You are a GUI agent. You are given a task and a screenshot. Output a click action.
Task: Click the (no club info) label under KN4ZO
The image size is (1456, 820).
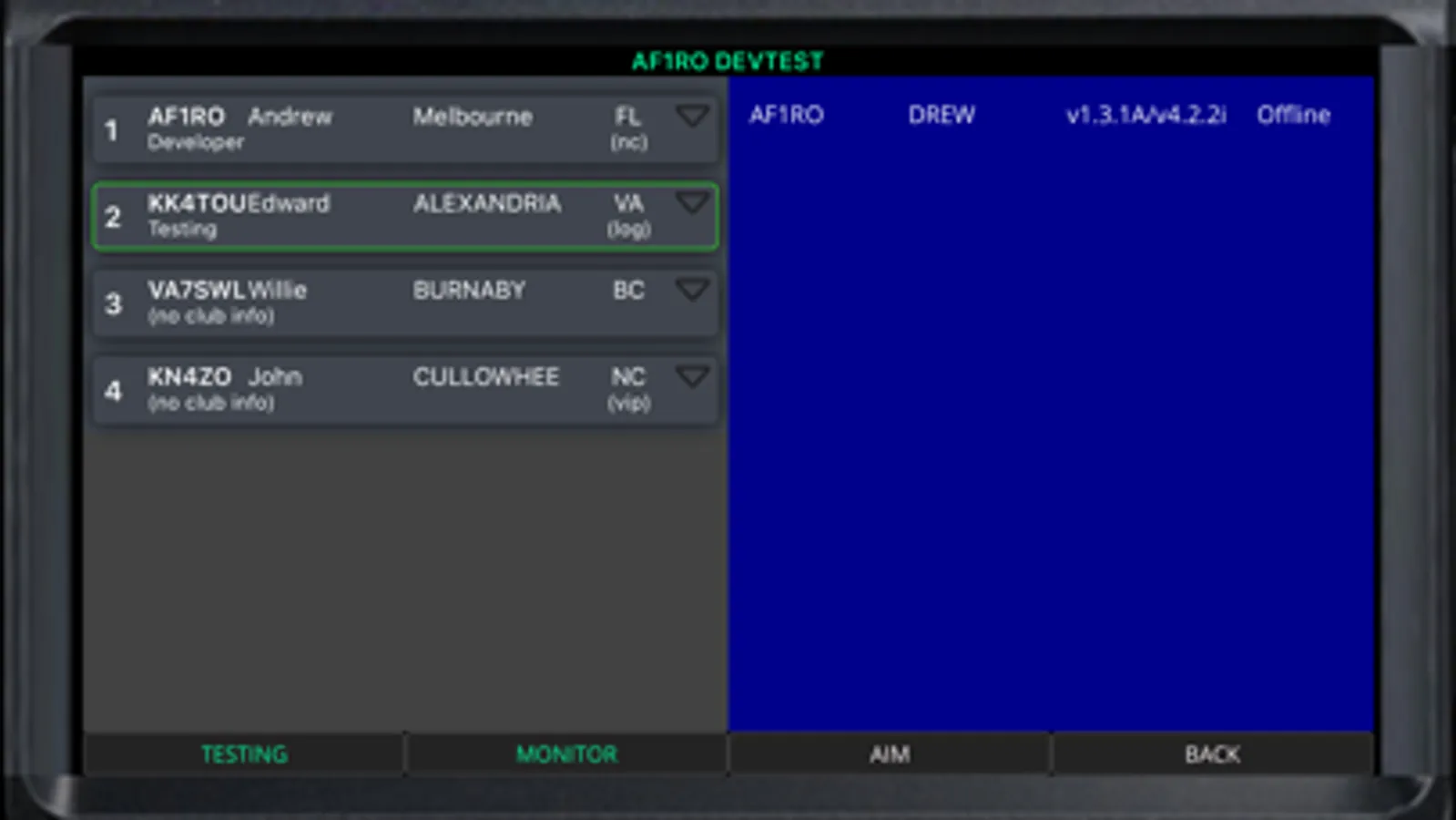pyautogui.click(x=211, y=403)
